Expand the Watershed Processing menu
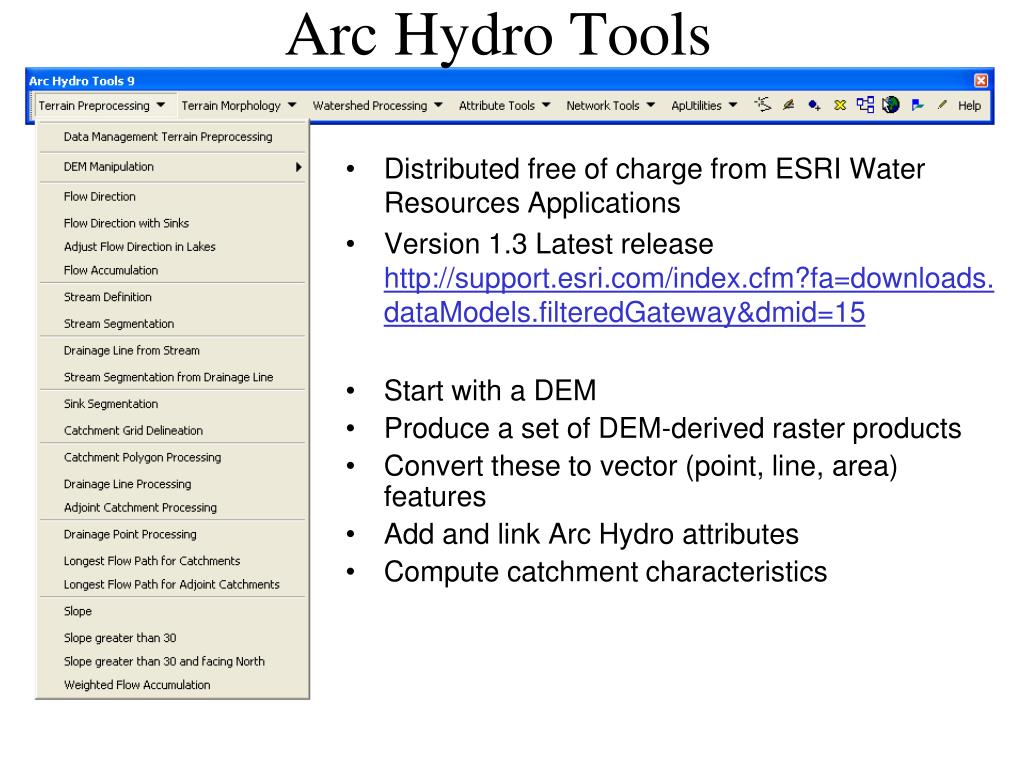Screen dimensions: 1024x768 pyautogui.click(x=377, y=105)
